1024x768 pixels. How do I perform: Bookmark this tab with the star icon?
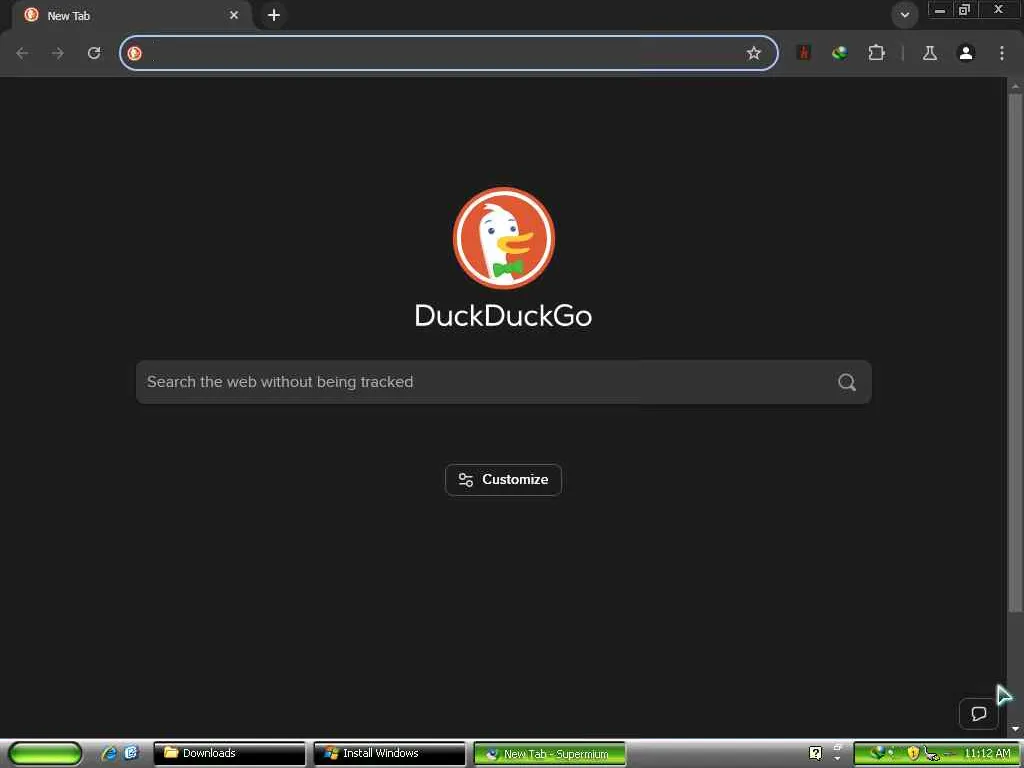[x=754, y=53]
